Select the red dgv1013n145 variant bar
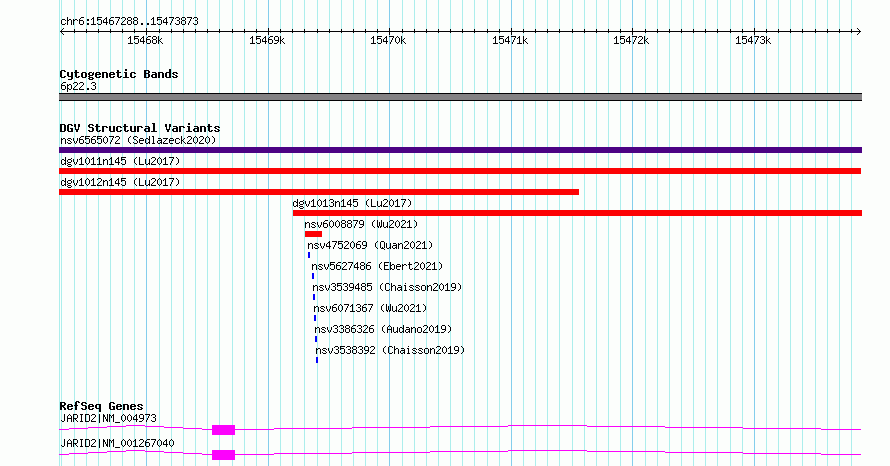Viewport: 890px width, 466px height. (x=577, y=213)
